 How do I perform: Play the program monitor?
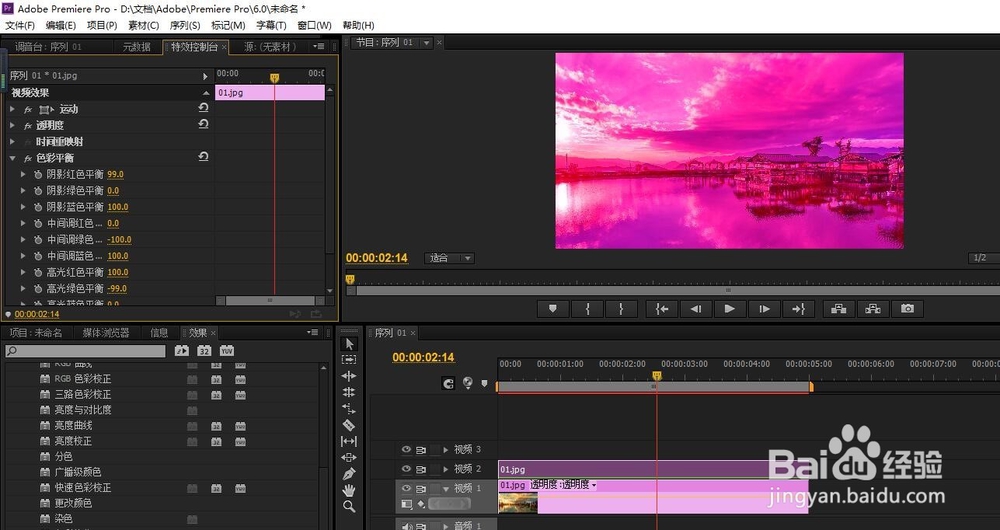pyautogui.click(x=730, y=309)
